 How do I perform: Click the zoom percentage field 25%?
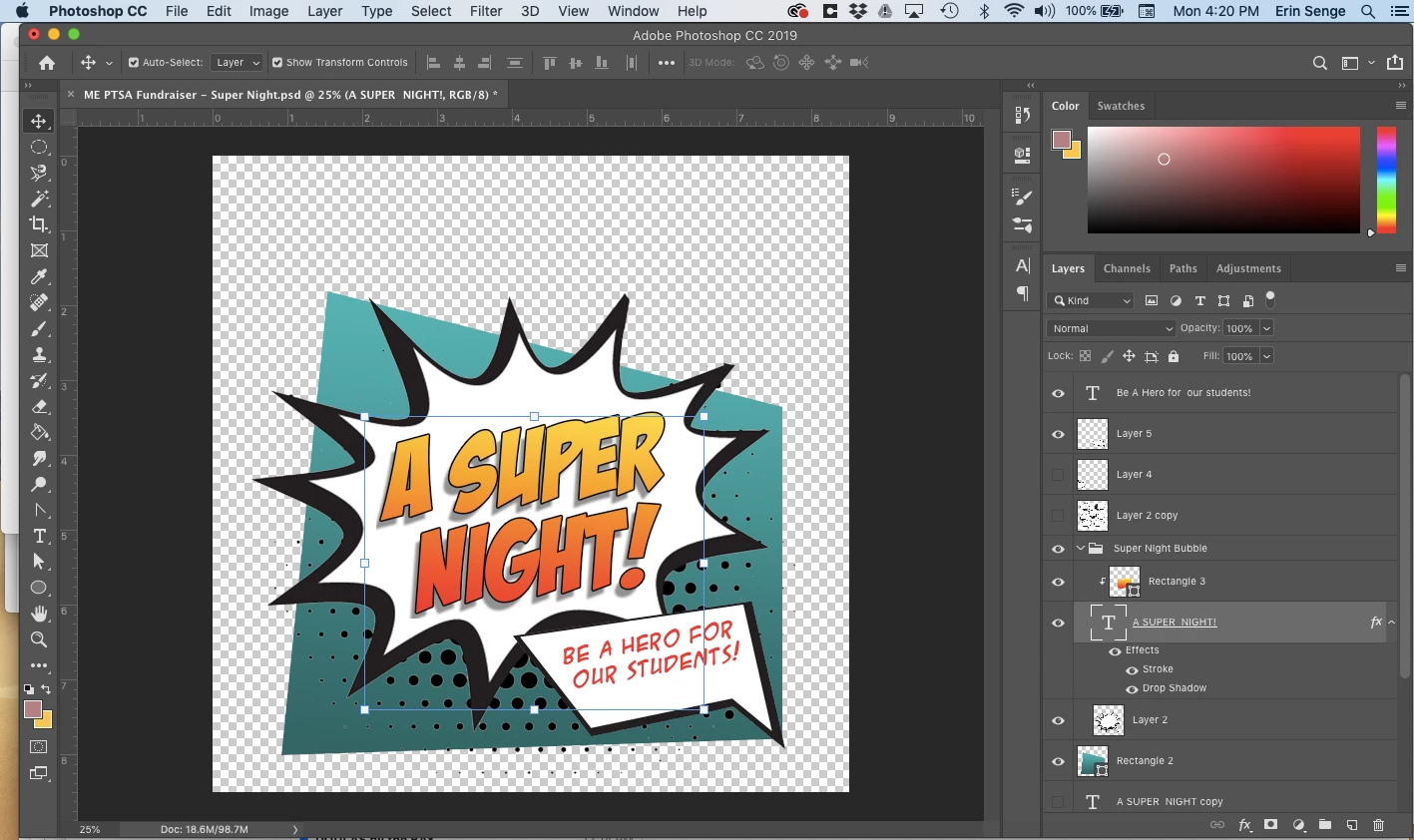[90, 829]
